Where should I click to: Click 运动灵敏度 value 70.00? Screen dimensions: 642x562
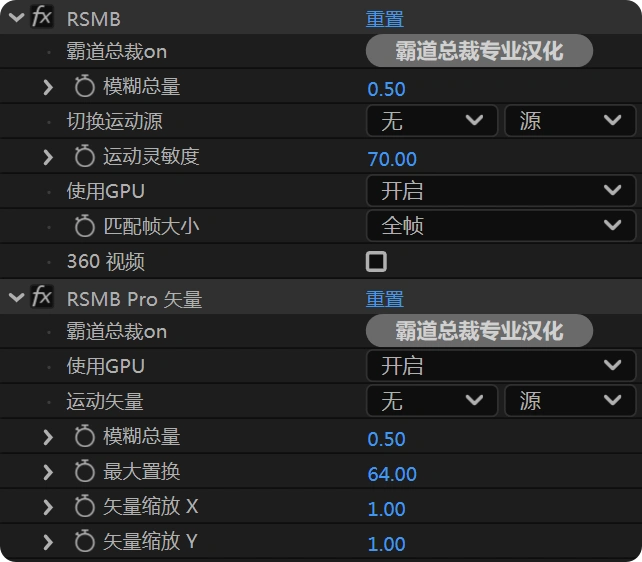(392, 159)
